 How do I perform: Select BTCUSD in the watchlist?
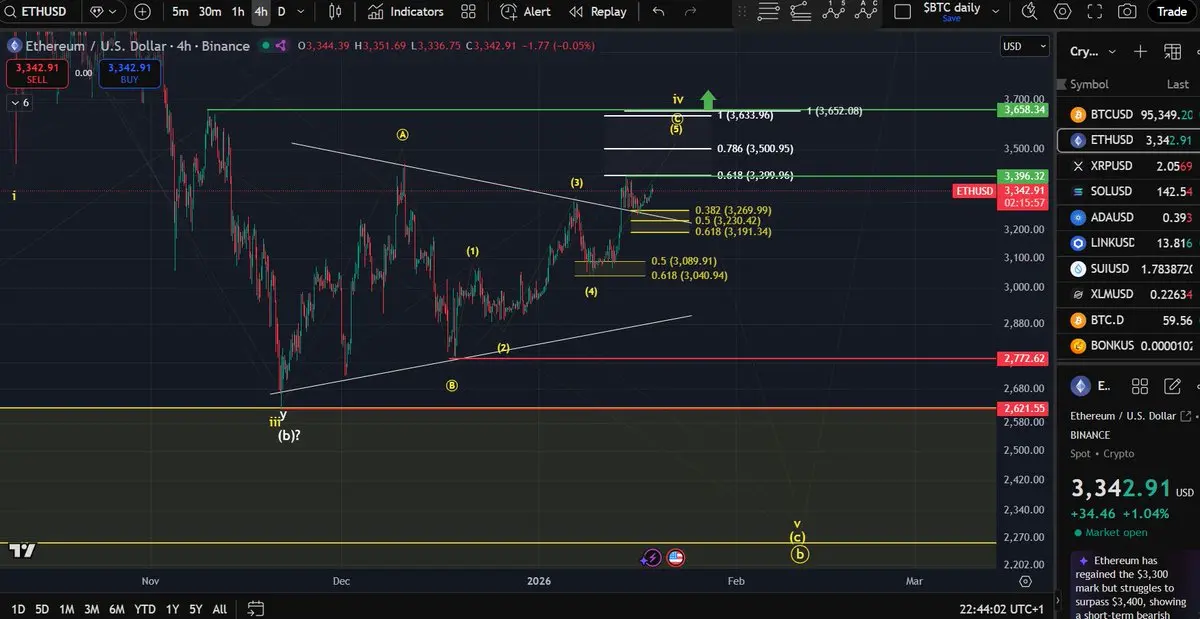(1129, 115)
